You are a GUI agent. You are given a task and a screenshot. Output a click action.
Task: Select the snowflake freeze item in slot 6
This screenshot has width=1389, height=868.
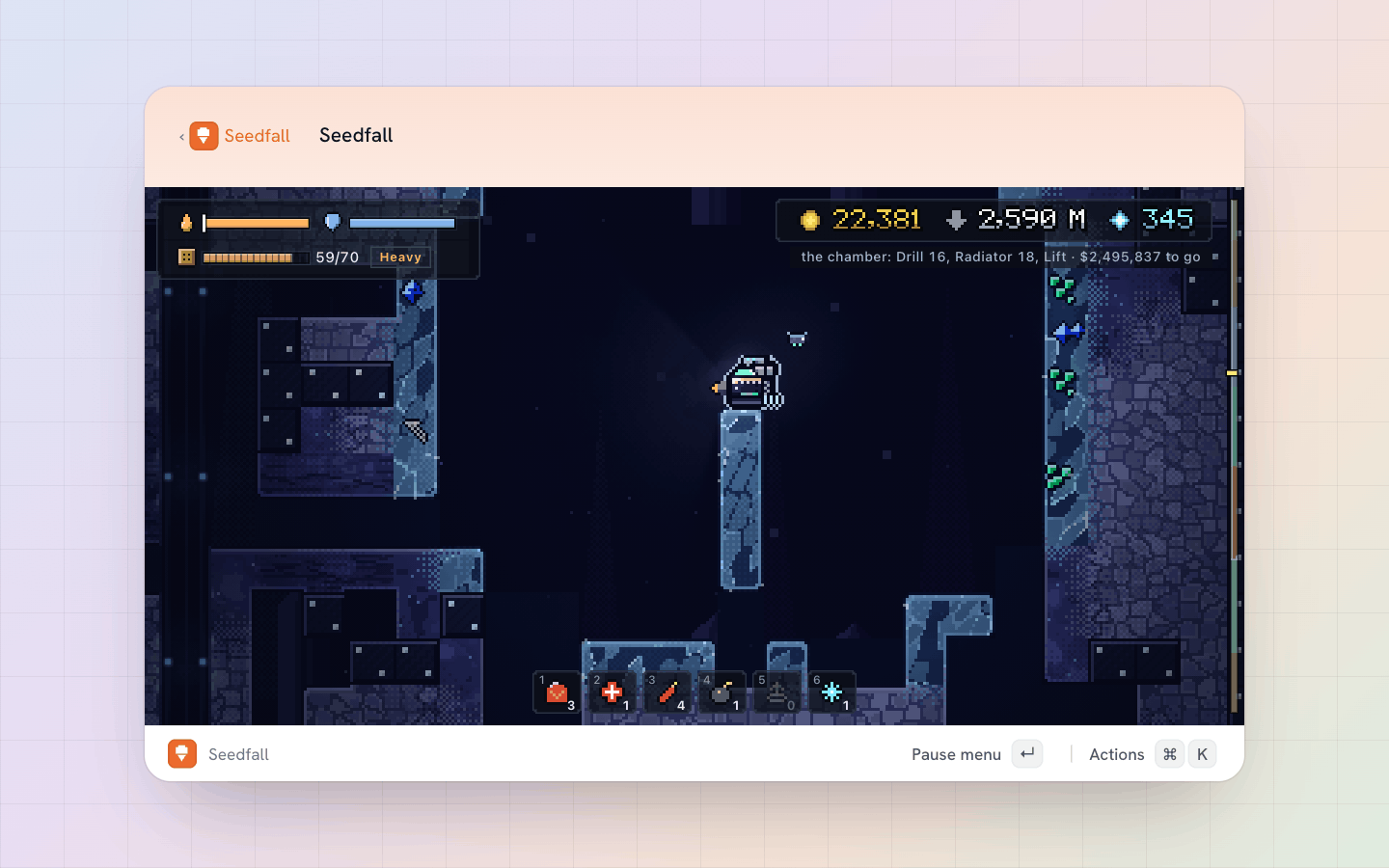pyautogui.click(x=831, y=692)
